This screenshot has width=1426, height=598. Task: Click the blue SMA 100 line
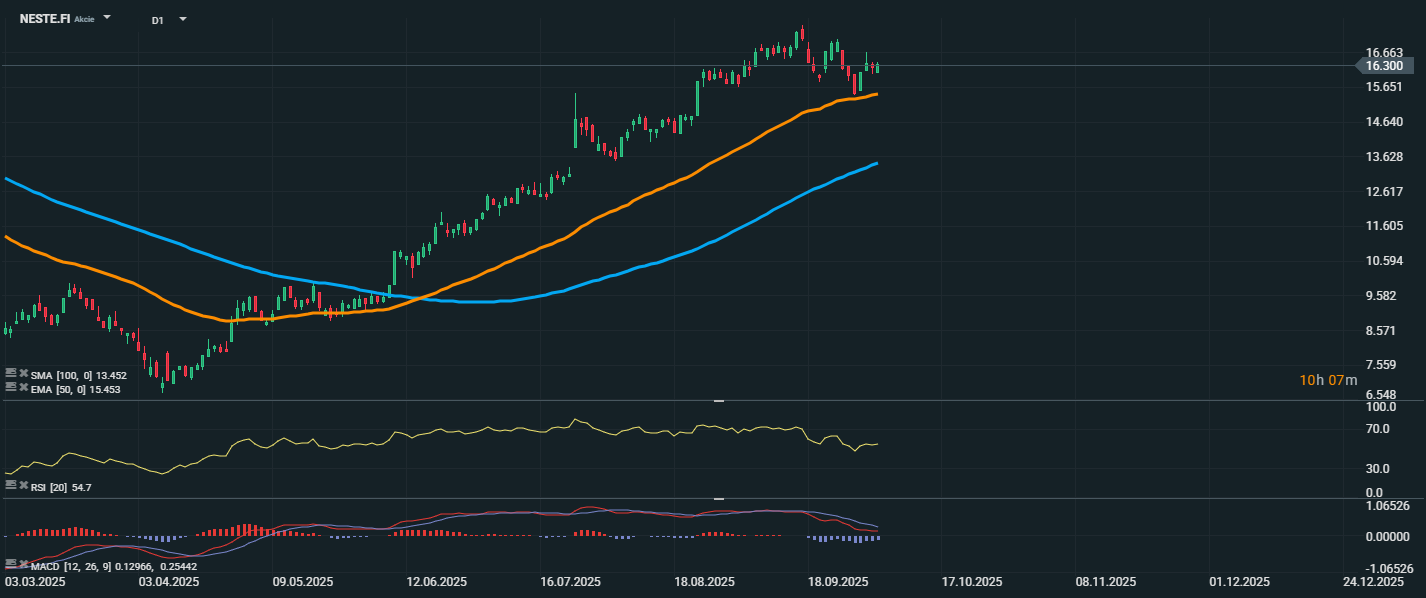tap(700, 247)
